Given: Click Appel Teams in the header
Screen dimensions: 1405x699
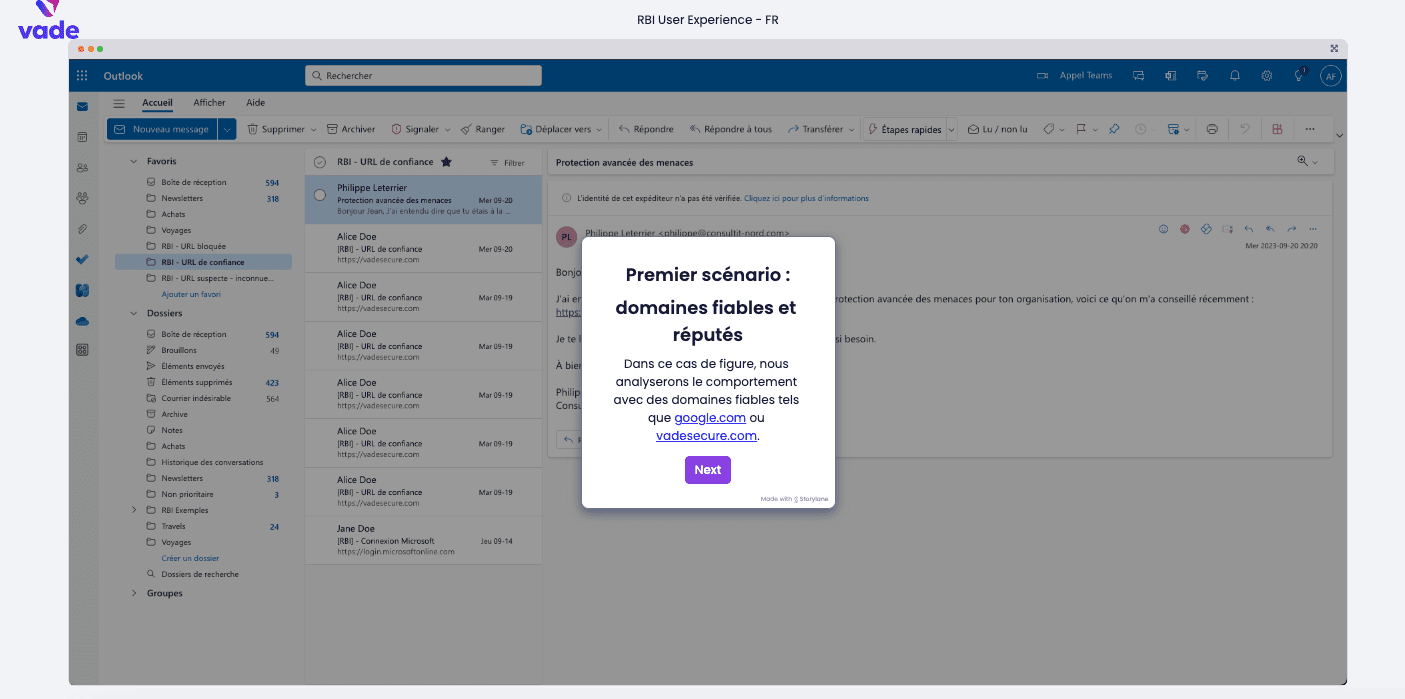Looking at the screenshot, I should [x=1075, y=76].
